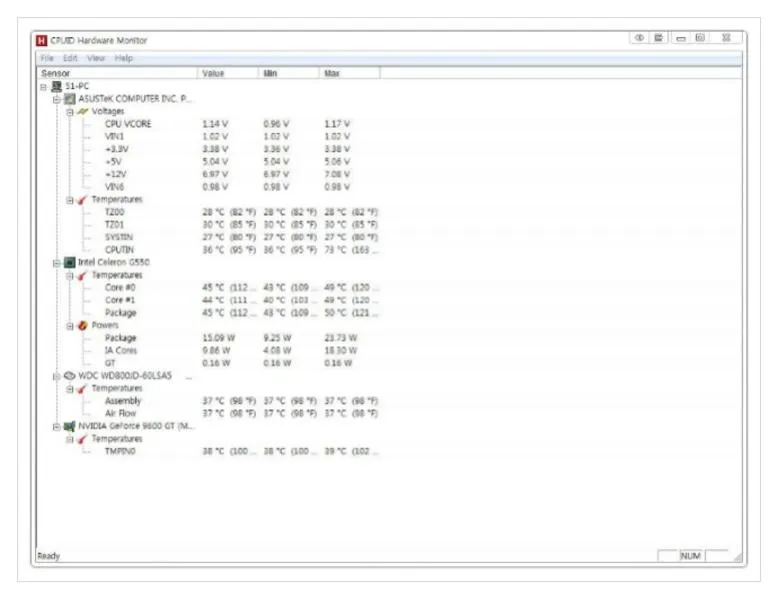Click the Sensor column header
The width and height of the screenshot is (778, 599).
tap(117, 73)
